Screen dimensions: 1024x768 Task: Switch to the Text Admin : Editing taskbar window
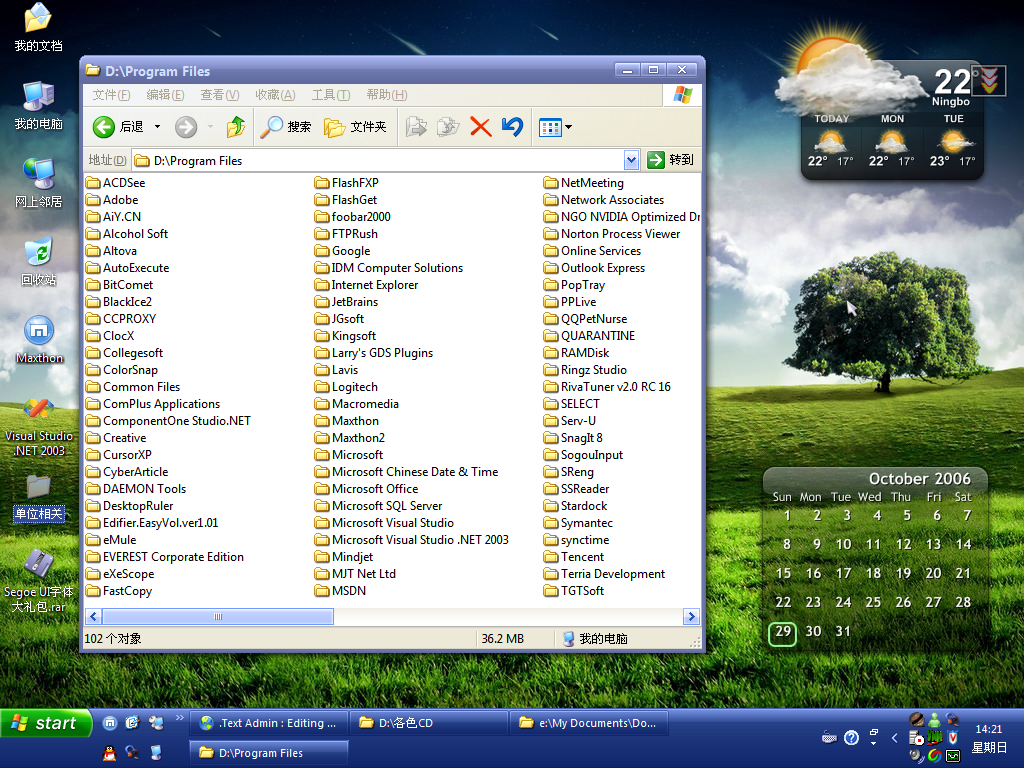click(270, 723)
